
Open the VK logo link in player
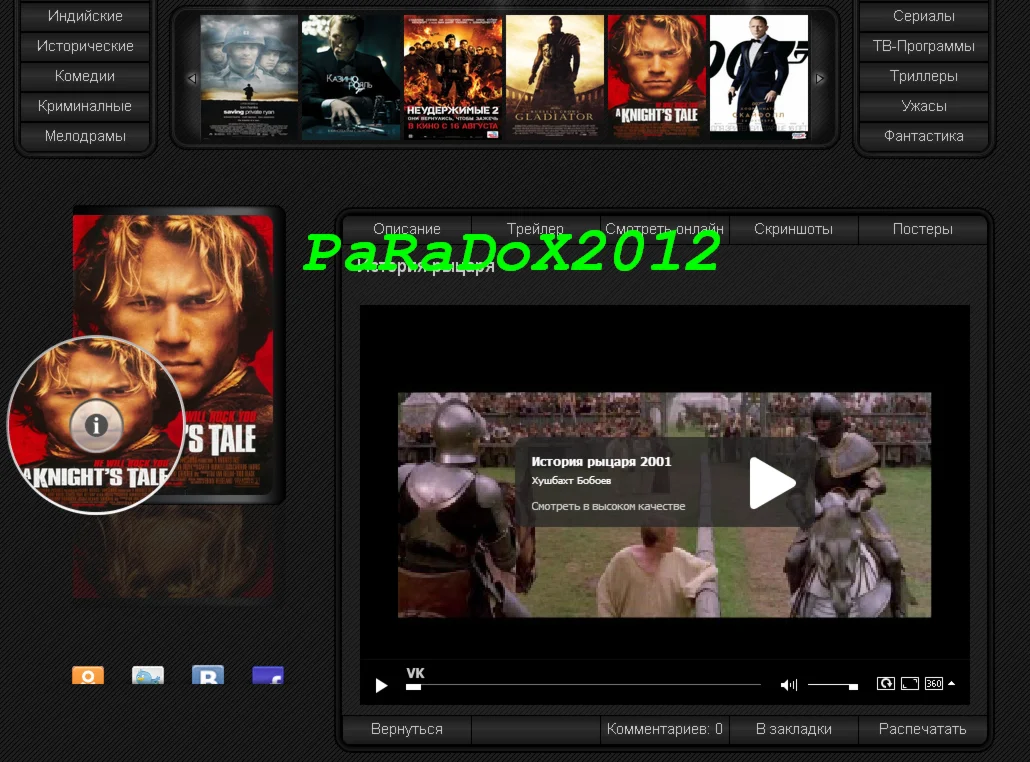click(x=415, y=673)
